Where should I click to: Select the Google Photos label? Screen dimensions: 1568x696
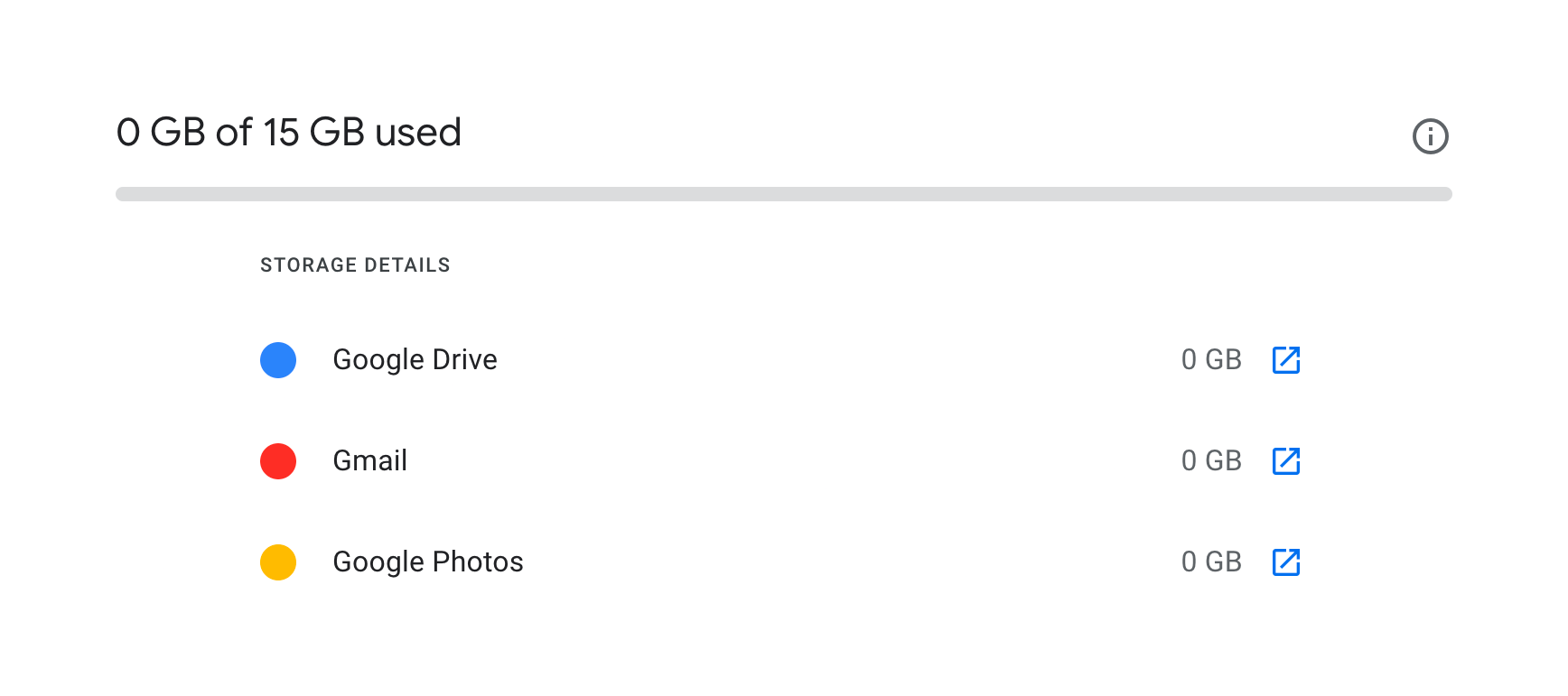[x=427, y=562]
